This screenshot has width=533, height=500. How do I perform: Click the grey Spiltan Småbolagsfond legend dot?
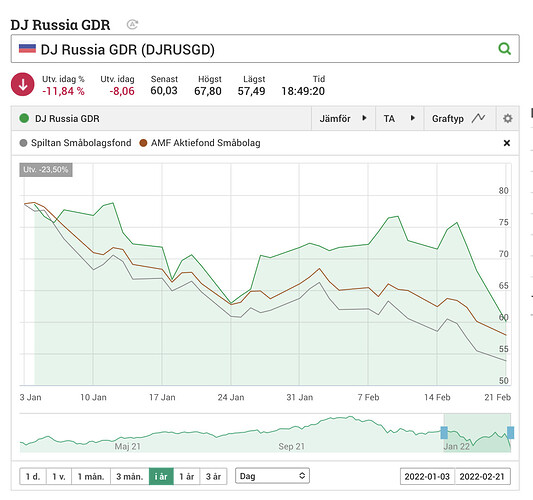tap(23, 143)
